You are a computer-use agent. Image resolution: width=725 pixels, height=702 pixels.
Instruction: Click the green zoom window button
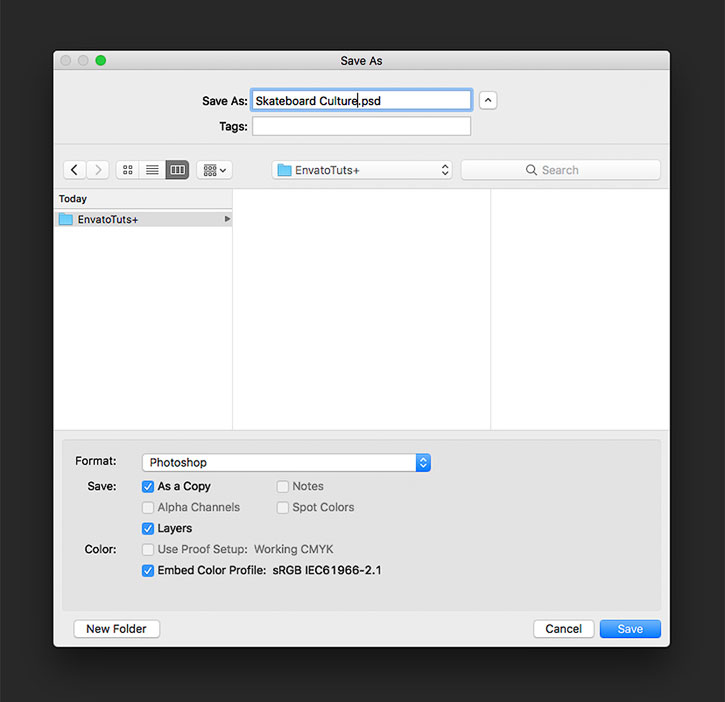tap(101, 61)
